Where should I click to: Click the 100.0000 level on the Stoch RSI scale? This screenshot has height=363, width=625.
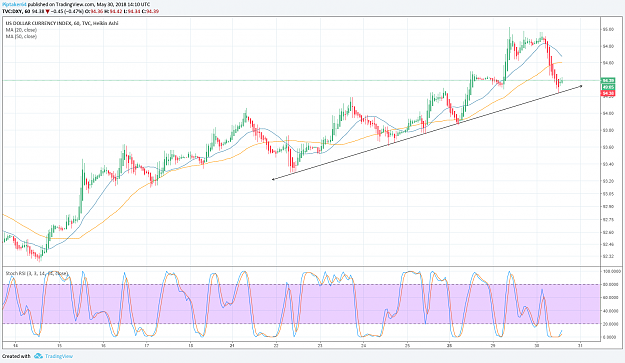(611, 271)
